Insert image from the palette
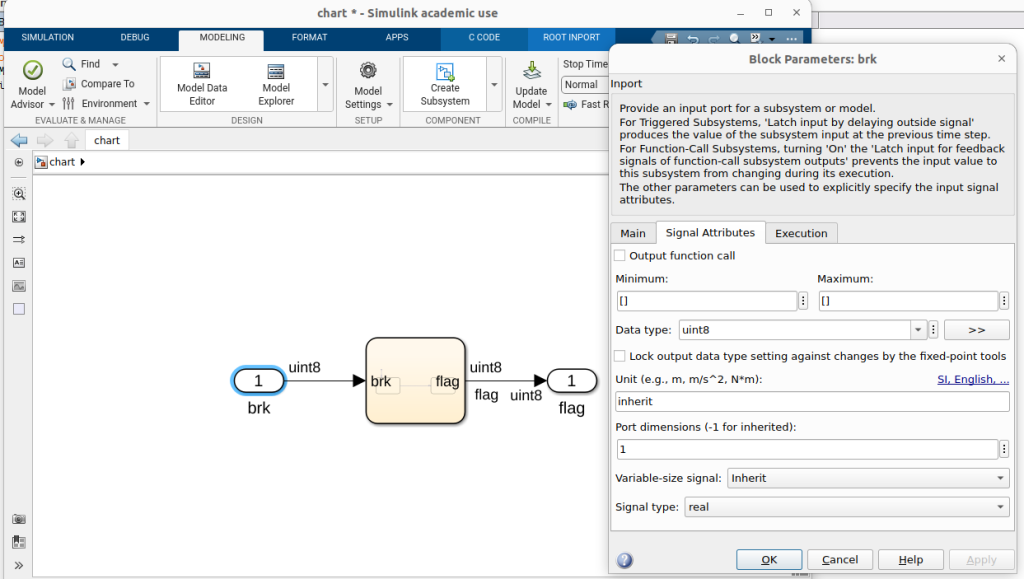This screenshot has height=579, width=1024. click(x=19, y=286)
